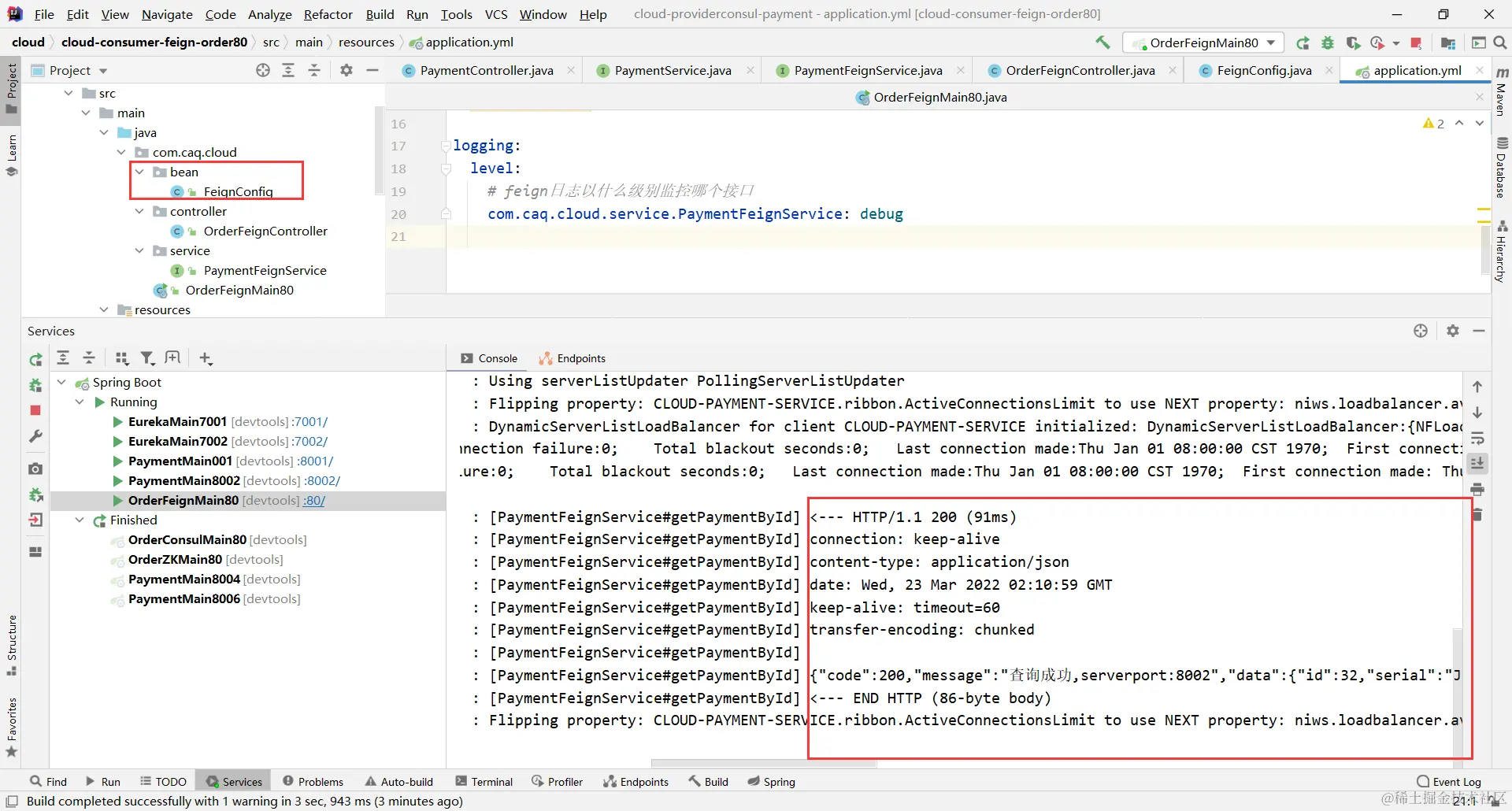Image resolution: width=1512 pixels, height=811 pixels.
Task: Collapse the Finished services group
Action: click(x=80, y=520)
